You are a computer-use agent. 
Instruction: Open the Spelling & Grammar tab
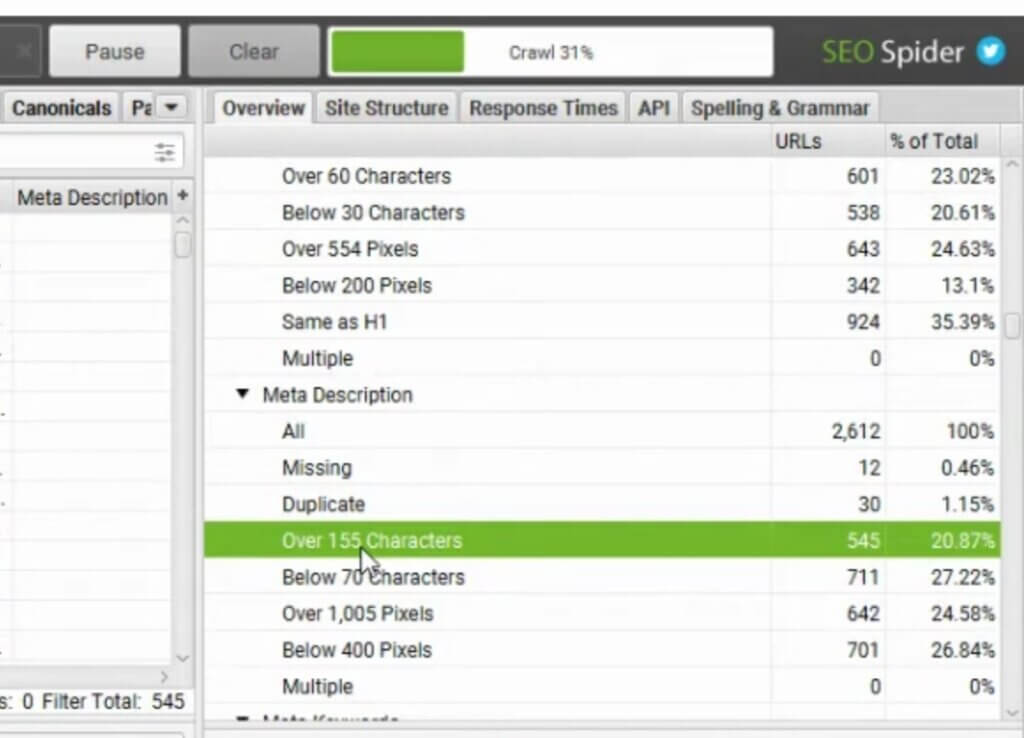[x=780, y=108]
